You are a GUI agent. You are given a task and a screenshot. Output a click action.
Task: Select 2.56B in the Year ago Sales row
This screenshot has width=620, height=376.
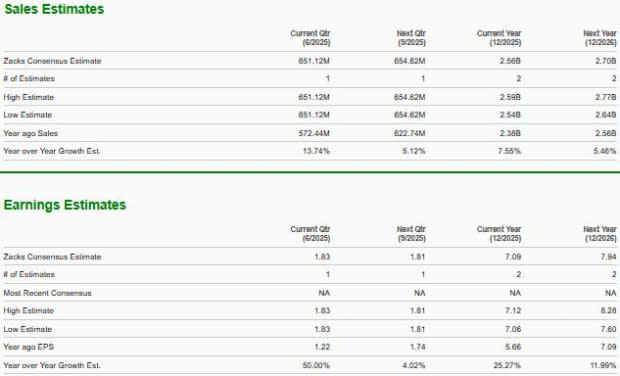(x=606, y=133)
